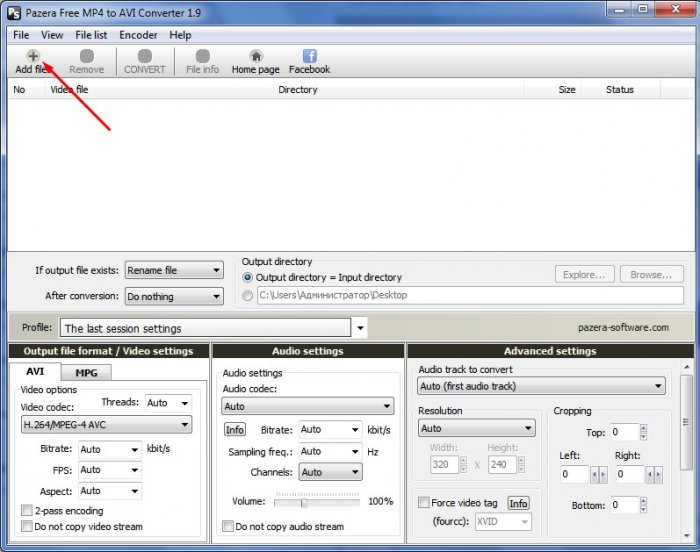Open the Encoder menu
This screenshot has height=552, width=700.
pyautogui.click(x=138, y=35)
